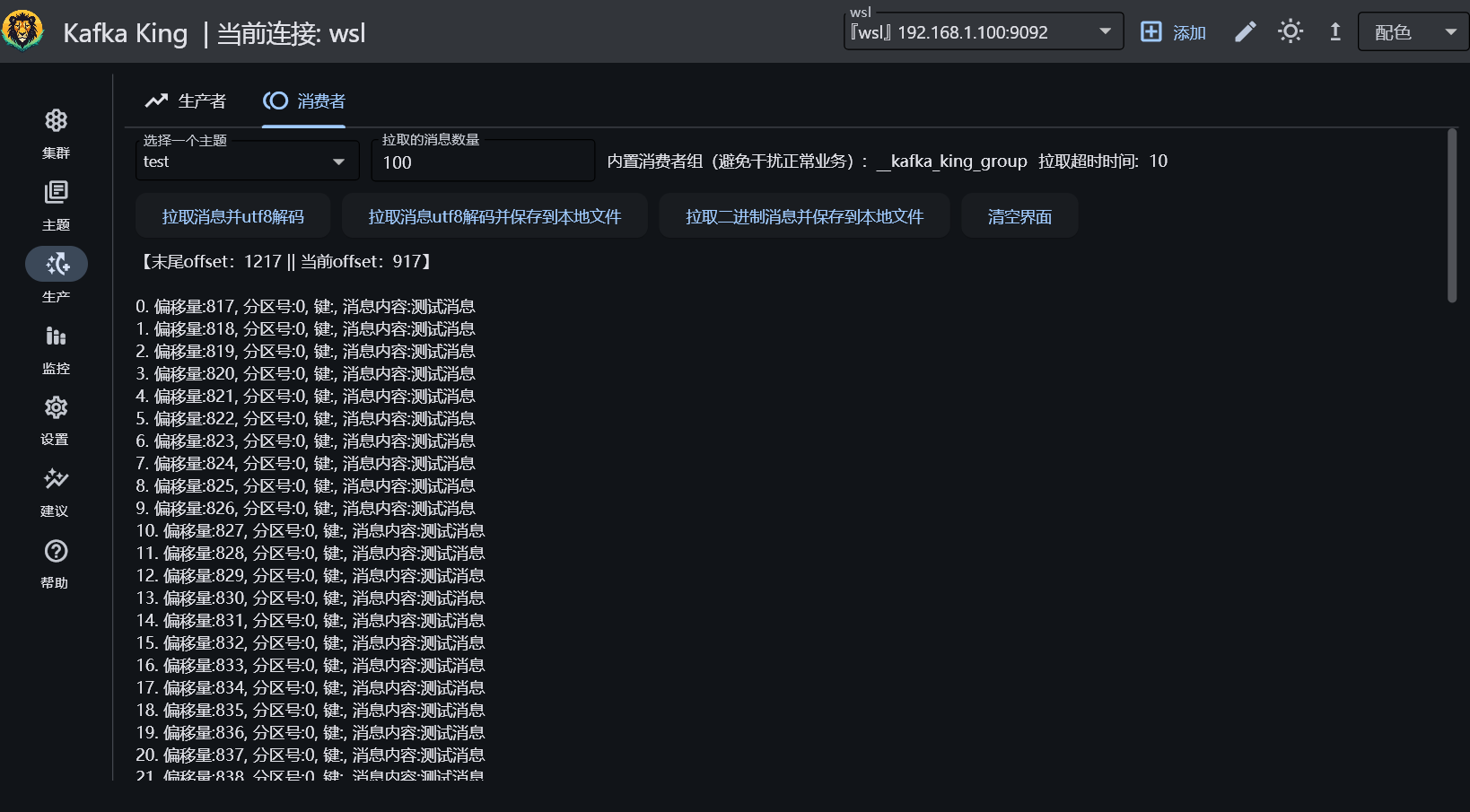Click the 添加 add connection button

1173,32
